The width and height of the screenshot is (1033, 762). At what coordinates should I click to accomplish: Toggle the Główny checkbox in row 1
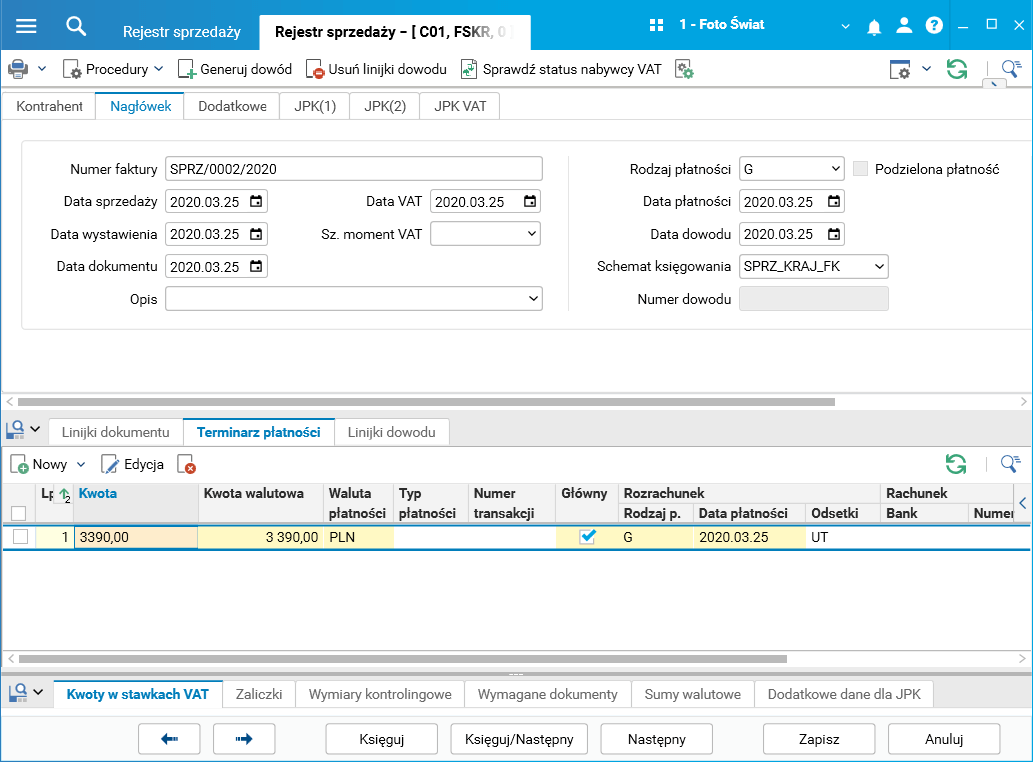587,537
